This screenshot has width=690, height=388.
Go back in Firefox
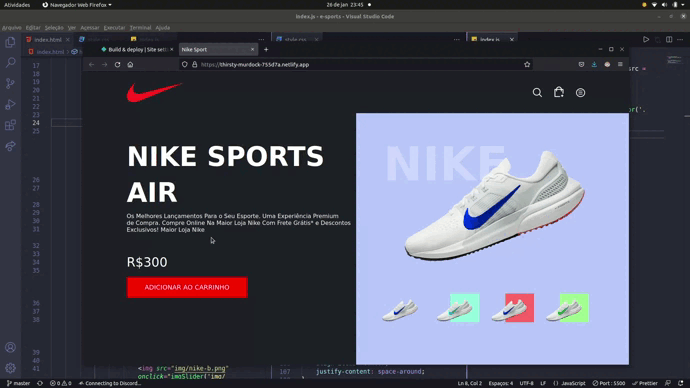[x=92, y=64]
